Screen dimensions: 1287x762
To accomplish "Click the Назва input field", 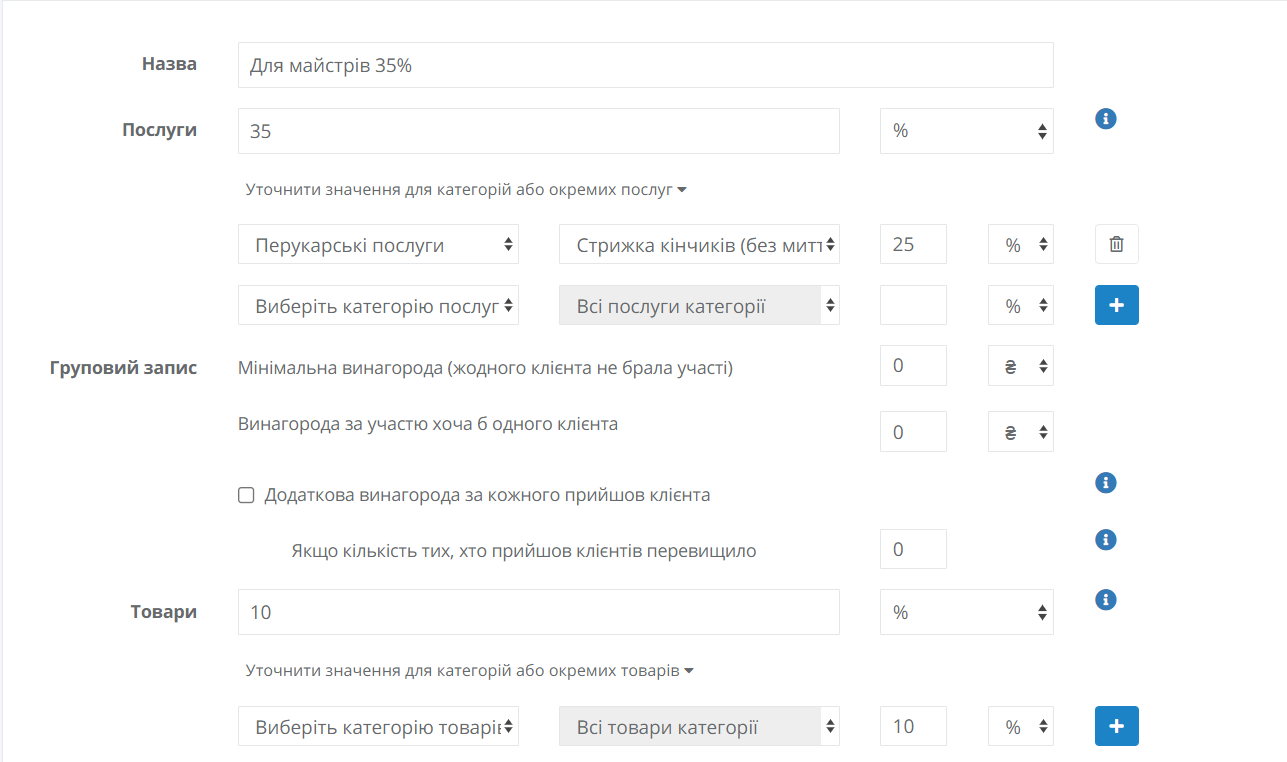I will point(645,65).
